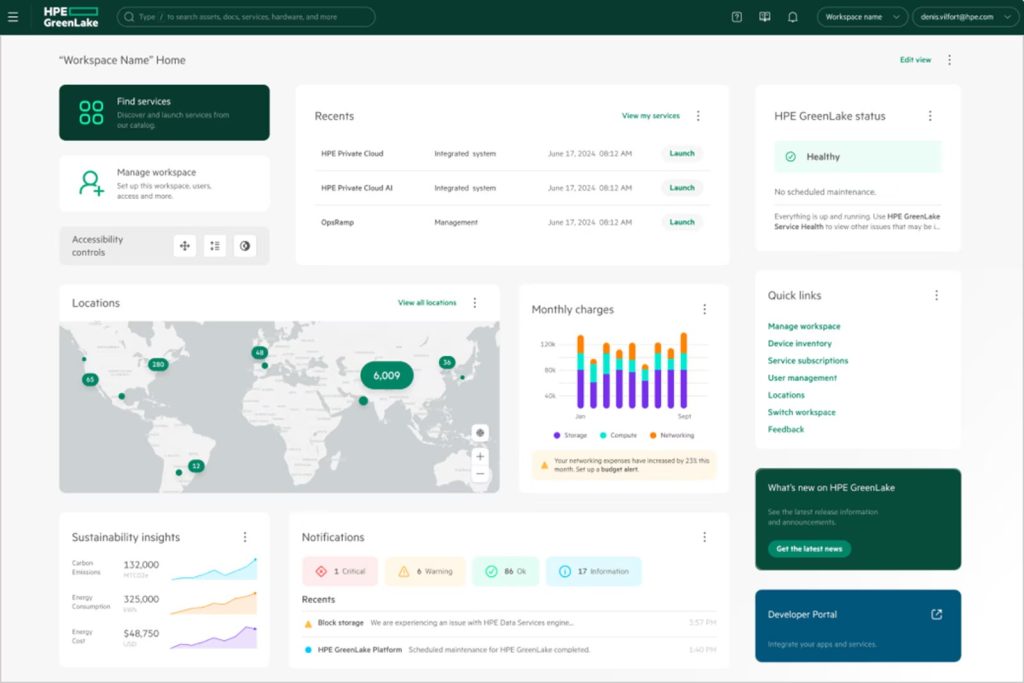Open the documentation book icon
The width and height of the screenshot is (1024, 683).
point(764,17)
